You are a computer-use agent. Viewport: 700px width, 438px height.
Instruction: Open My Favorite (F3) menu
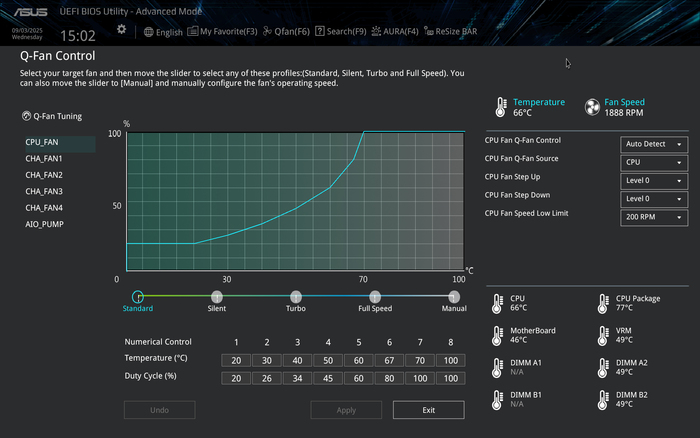click(x=223, y=32)
